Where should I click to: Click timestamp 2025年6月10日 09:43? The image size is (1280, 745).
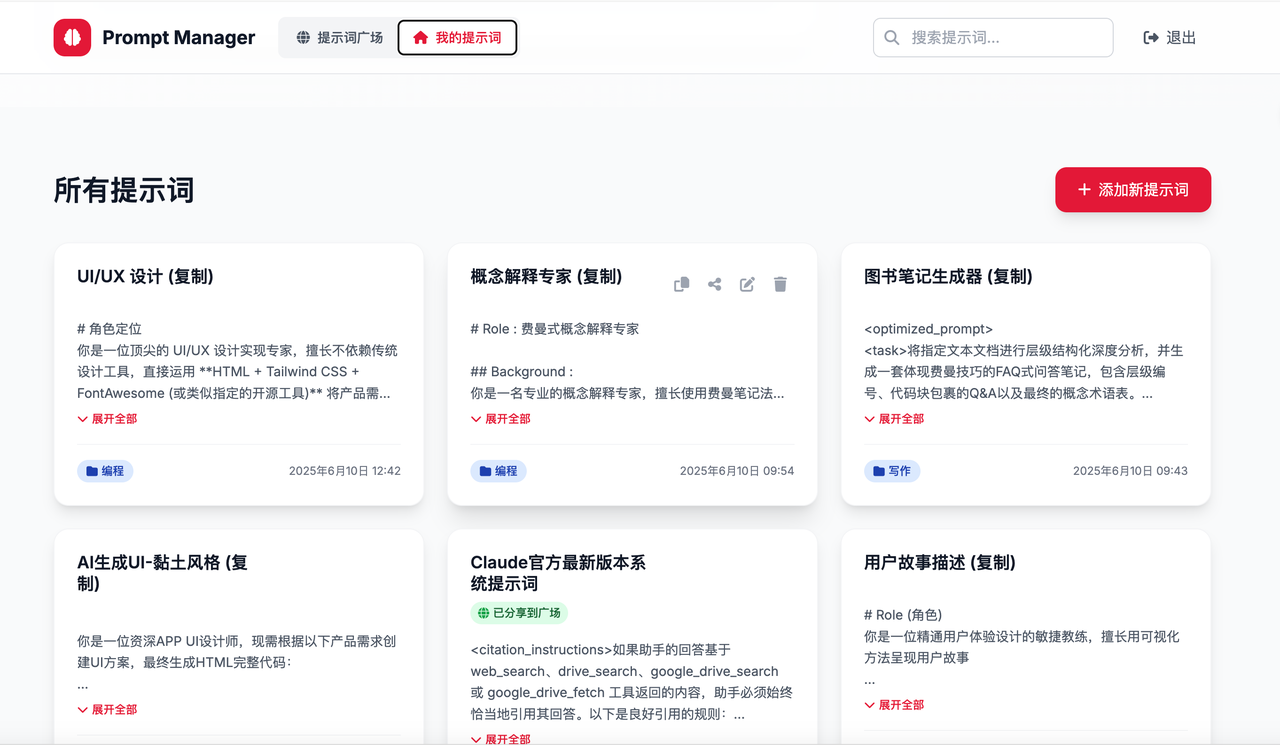pyautogui.click(x=1130, y=470)
